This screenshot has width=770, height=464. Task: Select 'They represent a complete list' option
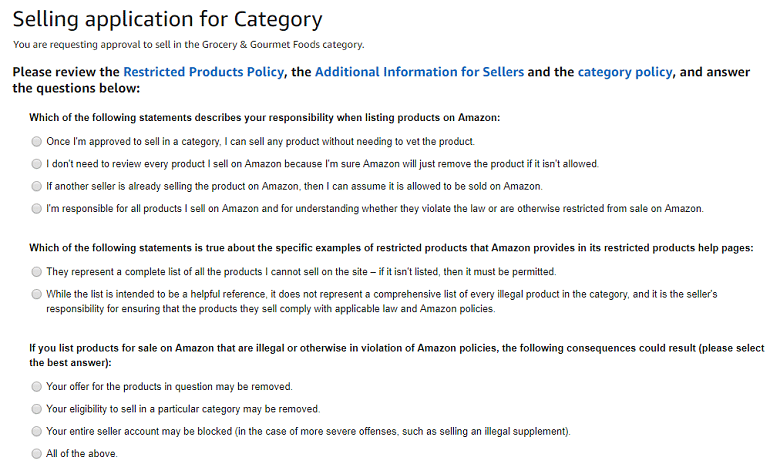(37, 272)
